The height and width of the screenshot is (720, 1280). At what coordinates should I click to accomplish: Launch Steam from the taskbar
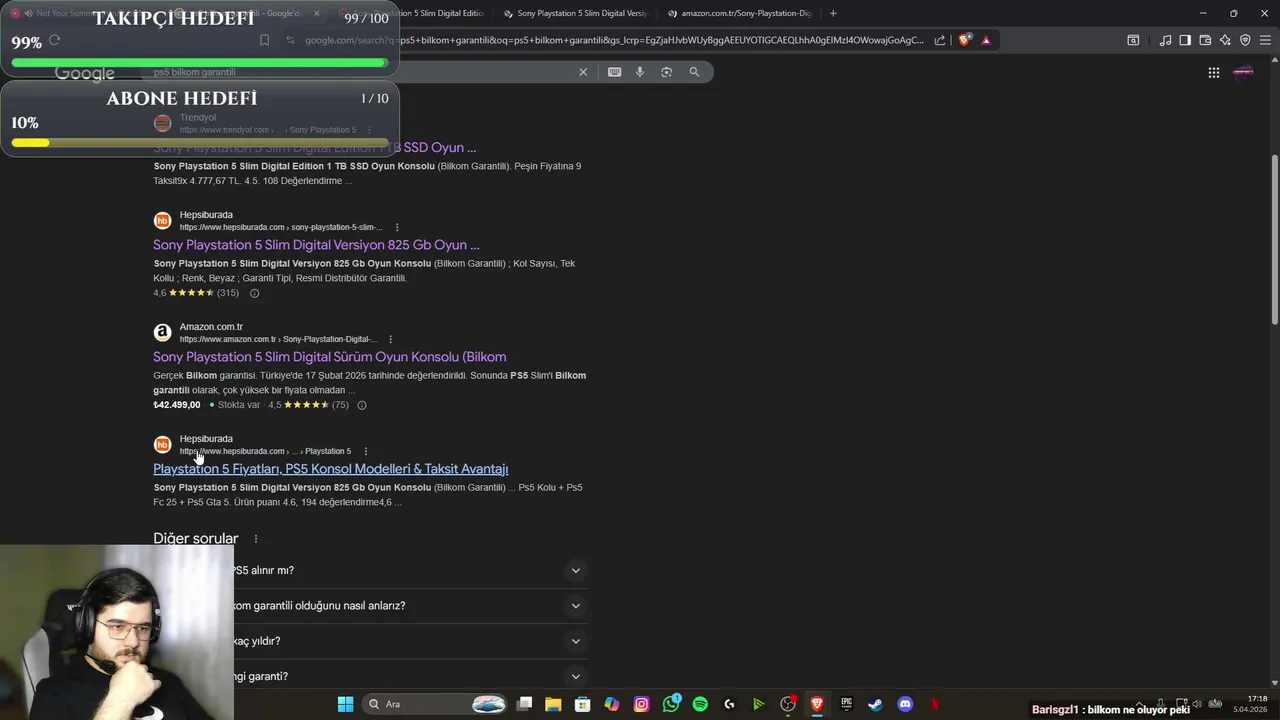point(875,704)
